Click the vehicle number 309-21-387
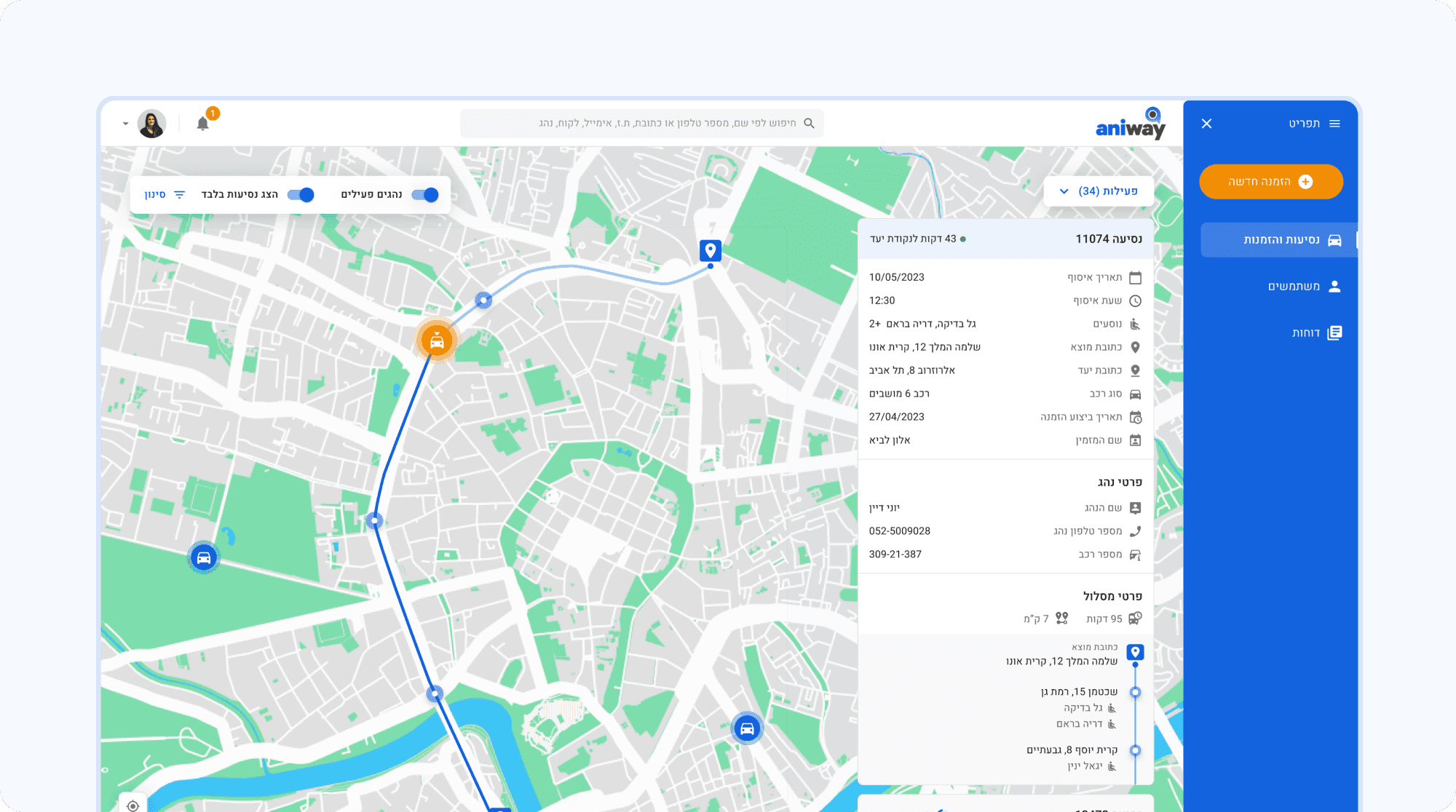Screen dimensions: 1456x812 tap(895, 554)
